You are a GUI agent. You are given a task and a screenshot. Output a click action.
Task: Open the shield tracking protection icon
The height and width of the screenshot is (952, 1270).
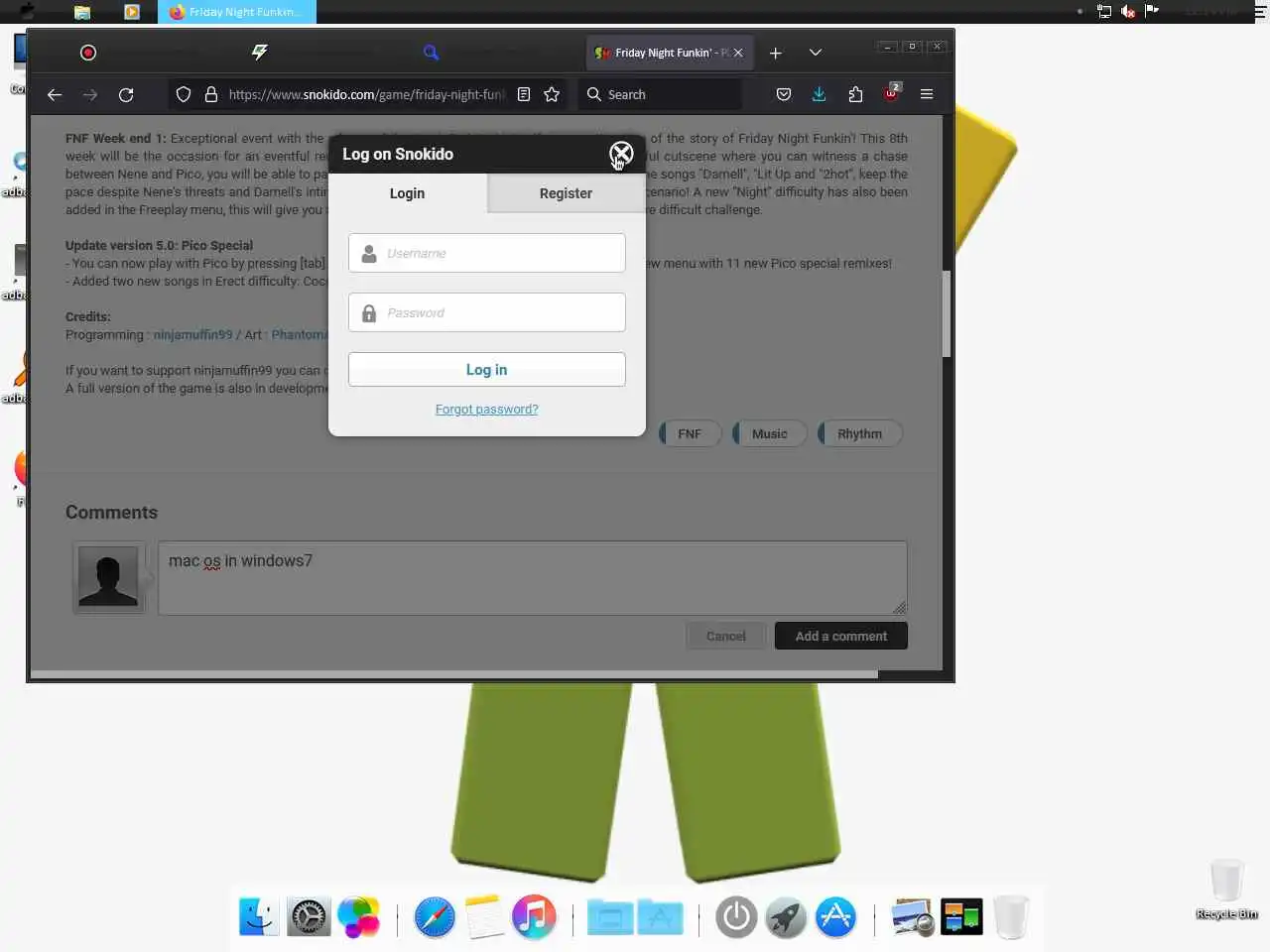point(184,94)
